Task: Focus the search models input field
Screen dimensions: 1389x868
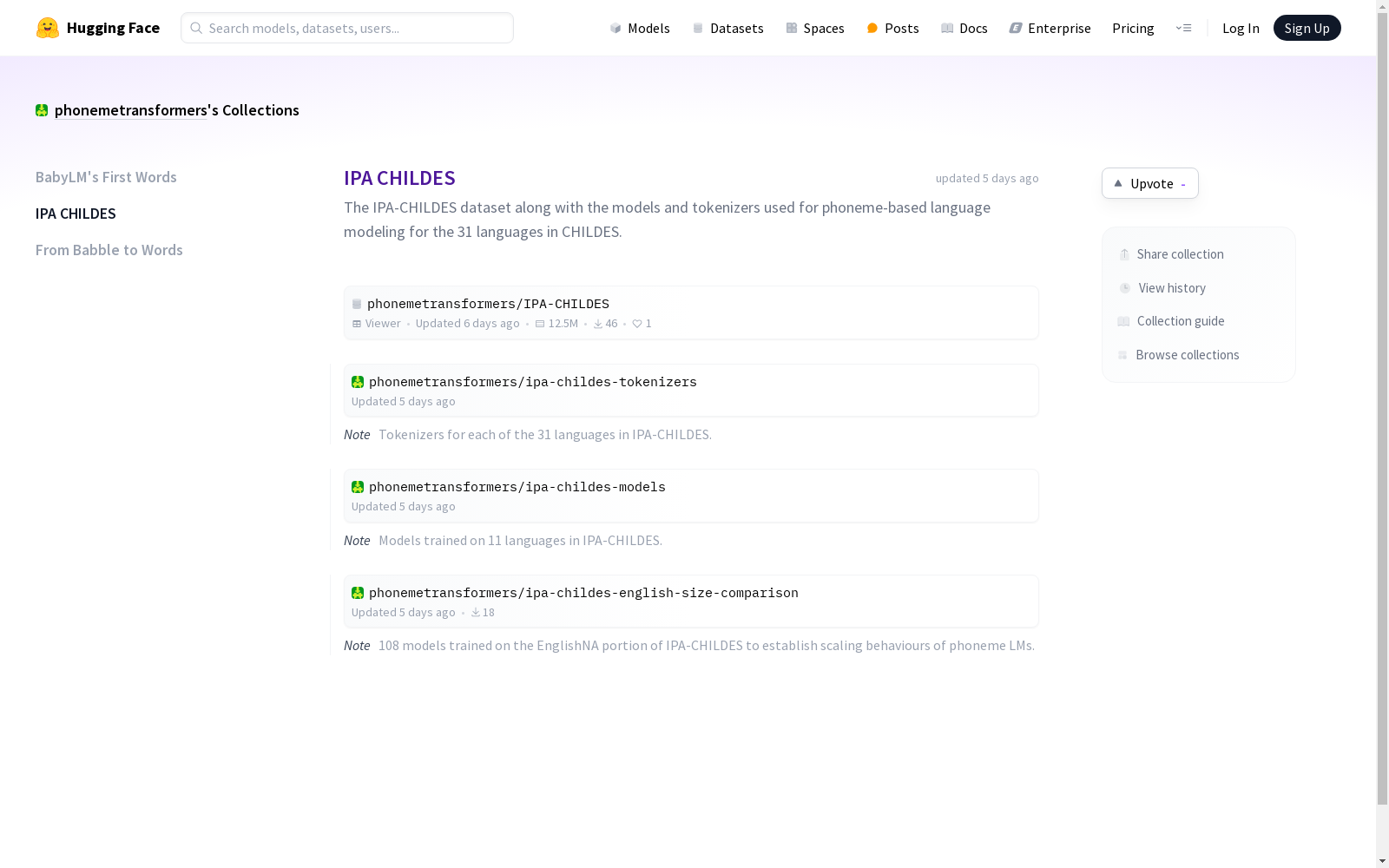Action: 347,28
